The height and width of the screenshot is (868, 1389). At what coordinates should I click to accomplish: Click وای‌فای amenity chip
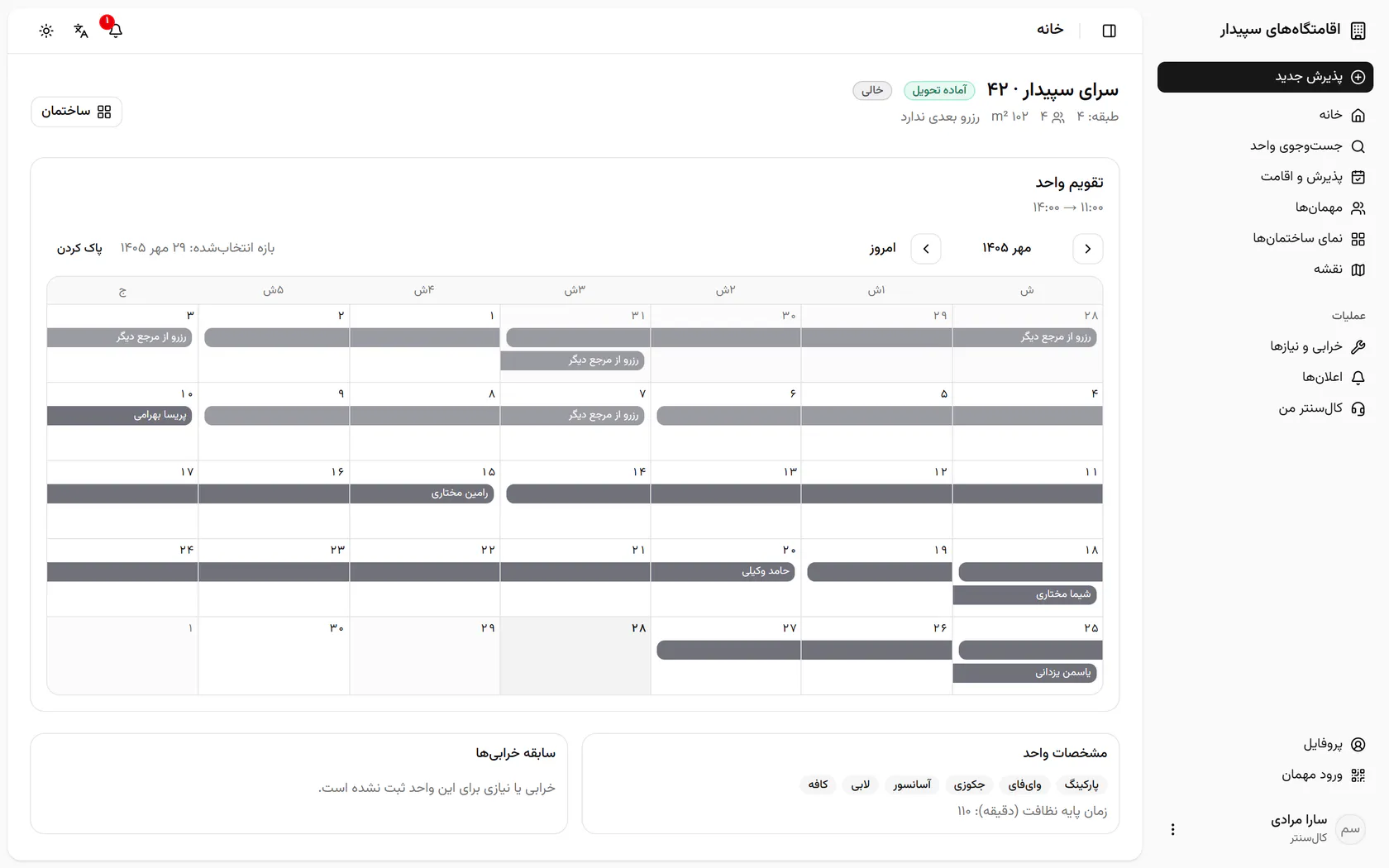click(1024, 785)
